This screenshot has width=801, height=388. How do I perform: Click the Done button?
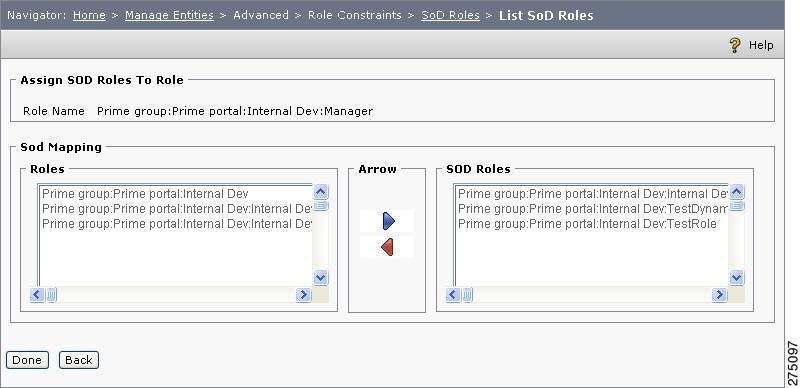click(27, 360)
